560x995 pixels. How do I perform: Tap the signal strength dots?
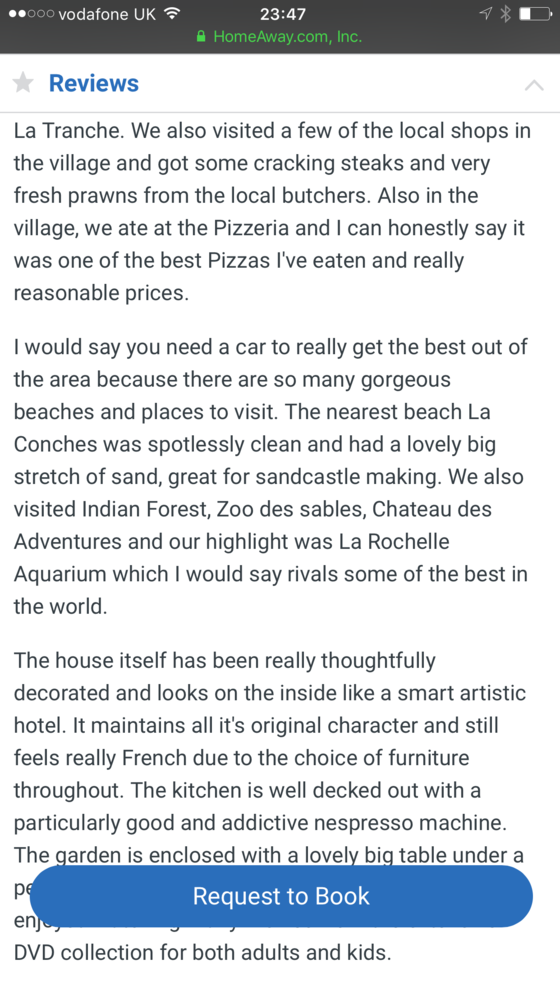point(31,14)
